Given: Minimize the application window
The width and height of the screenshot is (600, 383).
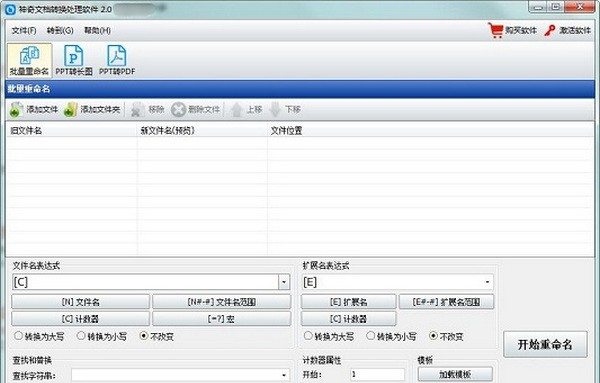Looking at the screenshot, I should [x=538, y=7].
